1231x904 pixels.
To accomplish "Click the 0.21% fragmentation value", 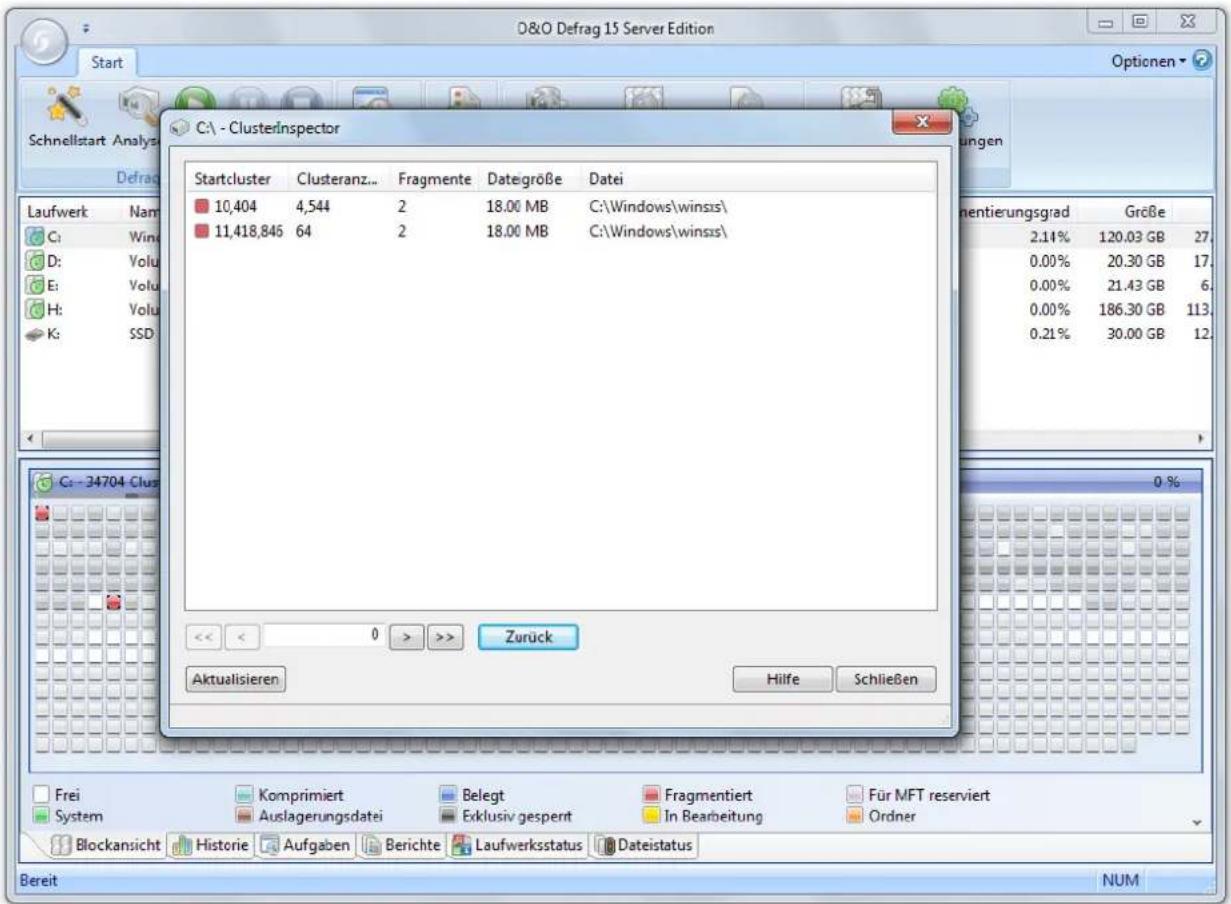I will tap(1049, 336).
